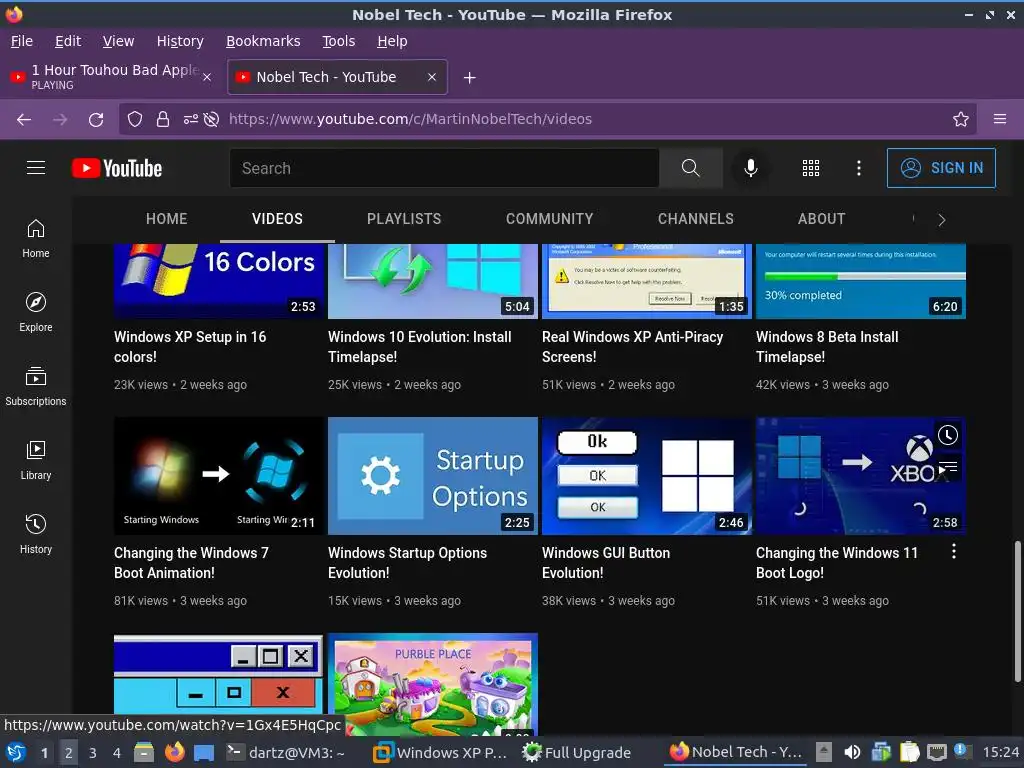Open the dartz@VM3 terminal from taskbar
The width and height of the screenshot is (1024, 768).
pos(285,753)
